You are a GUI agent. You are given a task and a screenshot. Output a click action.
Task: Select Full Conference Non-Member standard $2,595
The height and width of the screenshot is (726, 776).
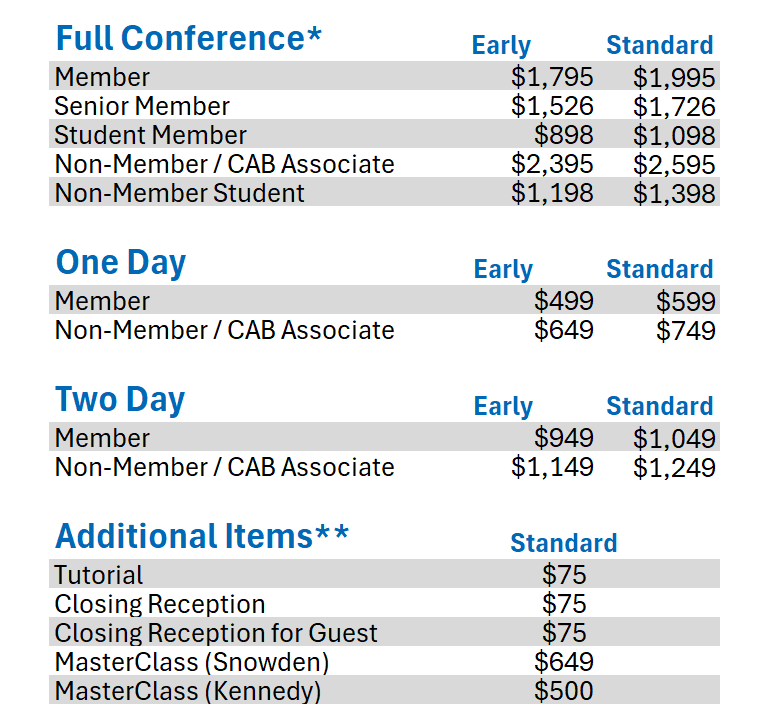(x=674, y=164)
